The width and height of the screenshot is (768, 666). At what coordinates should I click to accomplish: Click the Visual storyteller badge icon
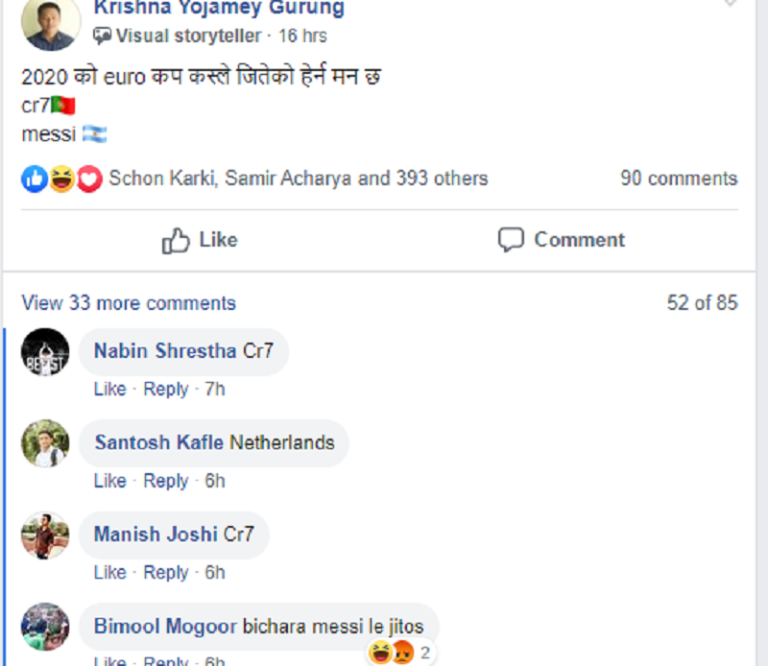coord(102,36)
